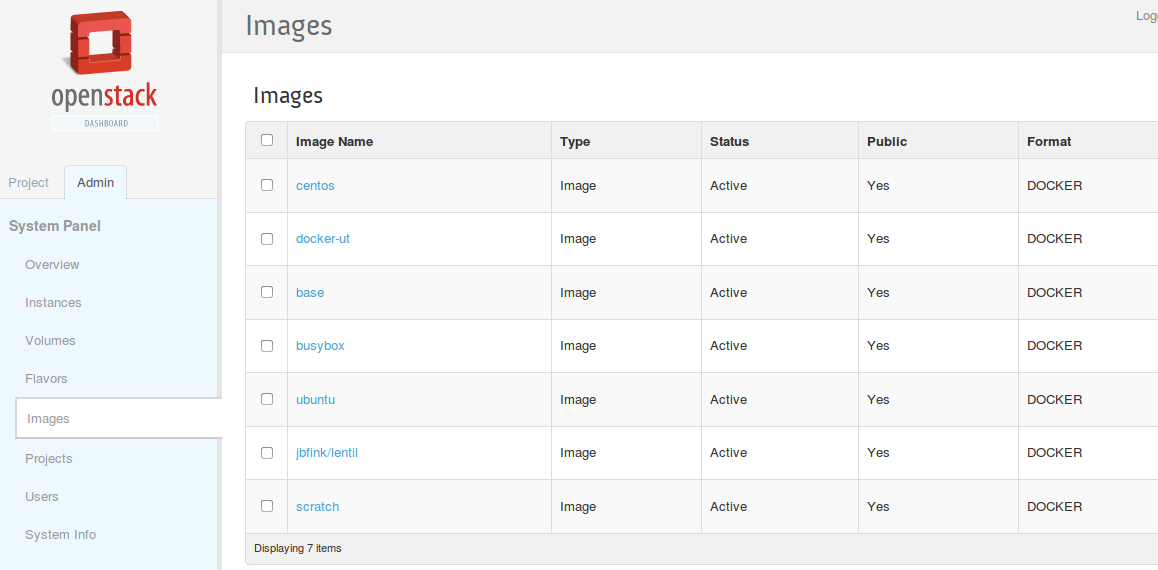Click the jbfink/lentil image link
The width and height of the screenshot is (1158, 570).
[x=327, y=453]
